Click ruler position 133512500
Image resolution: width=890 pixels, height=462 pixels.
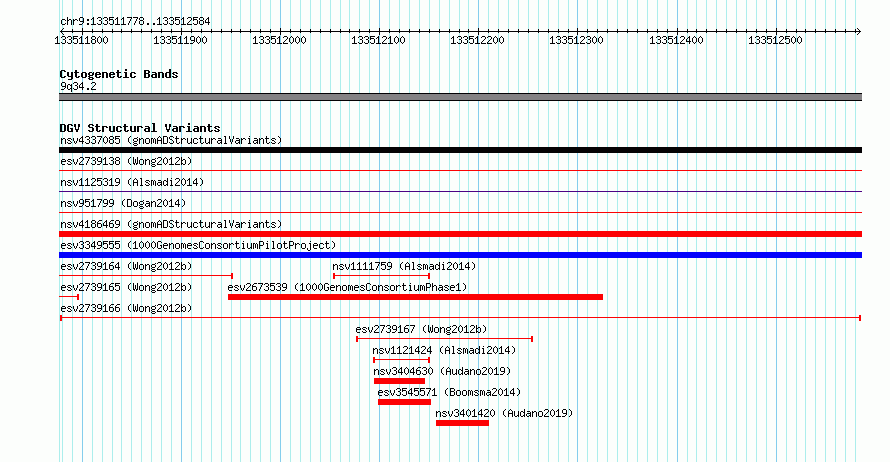tap(775, 40)
